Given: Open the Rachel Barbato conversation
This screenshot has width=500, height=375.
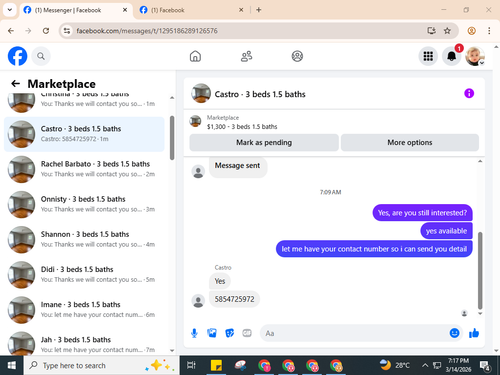Looking at the screenshot, I should [84, 169].
